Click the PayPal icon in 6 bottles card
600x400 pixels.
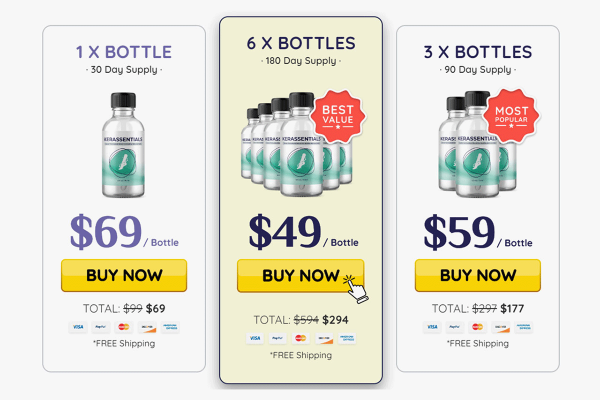(x=275, y=338)
